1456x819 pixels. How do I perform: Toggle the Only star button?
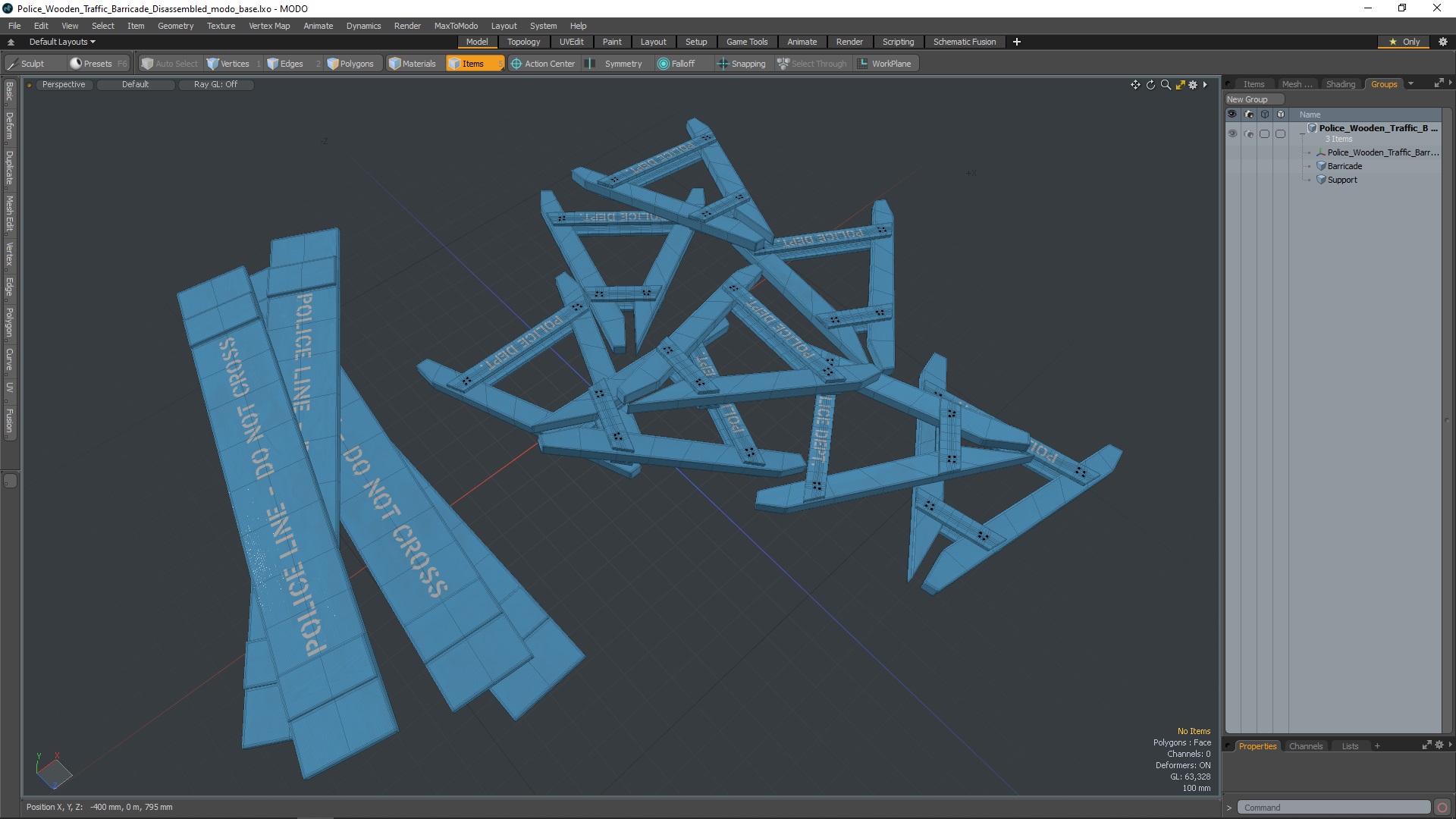pyautogui.click(x=1404, y=42)
